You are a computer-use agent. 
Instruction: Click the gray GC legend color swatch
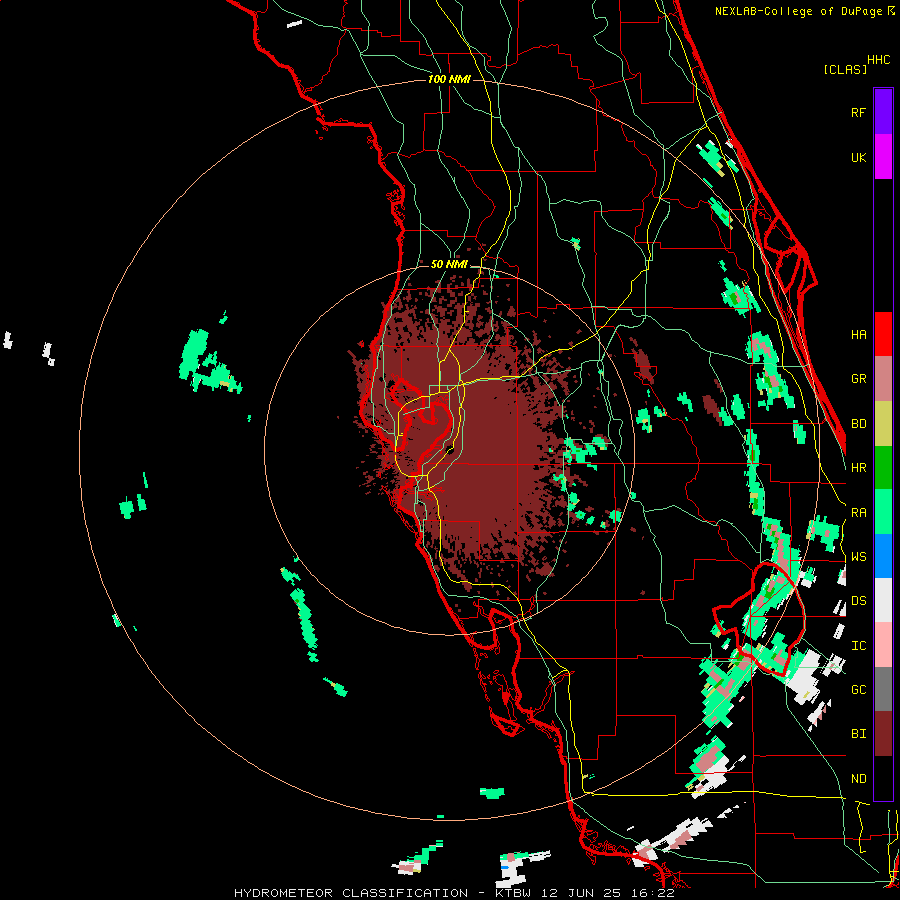click(x=883, y=689)
